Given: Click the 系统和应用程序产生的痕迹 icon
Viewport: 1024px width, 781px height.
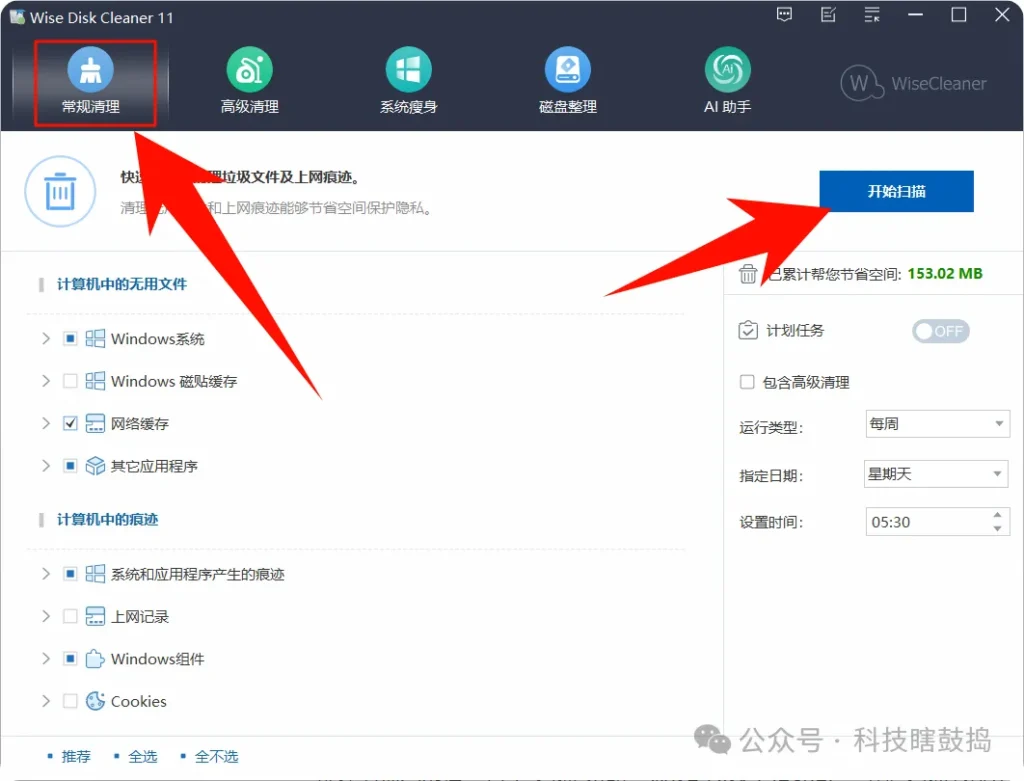Looking at the screenshot, I should tap(95, 573).
